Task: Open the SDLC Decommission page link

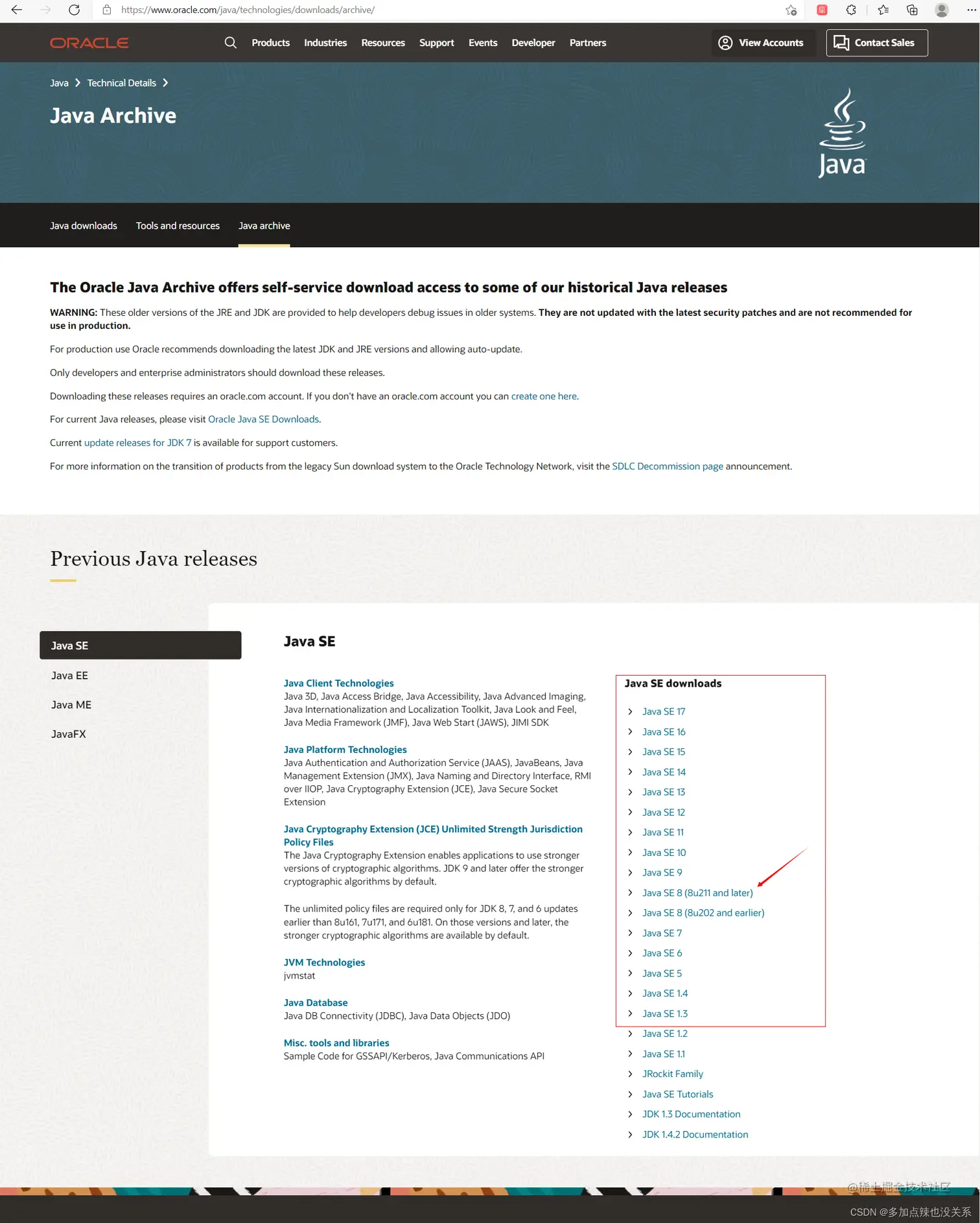Action: coord(668,466)
